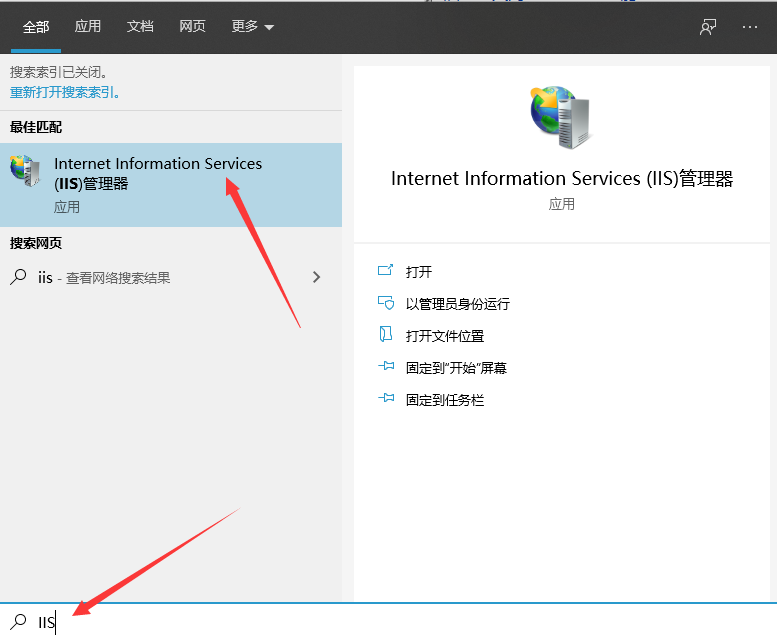
Task: Open the three-dot options menu
Action: tap(750, 27)
